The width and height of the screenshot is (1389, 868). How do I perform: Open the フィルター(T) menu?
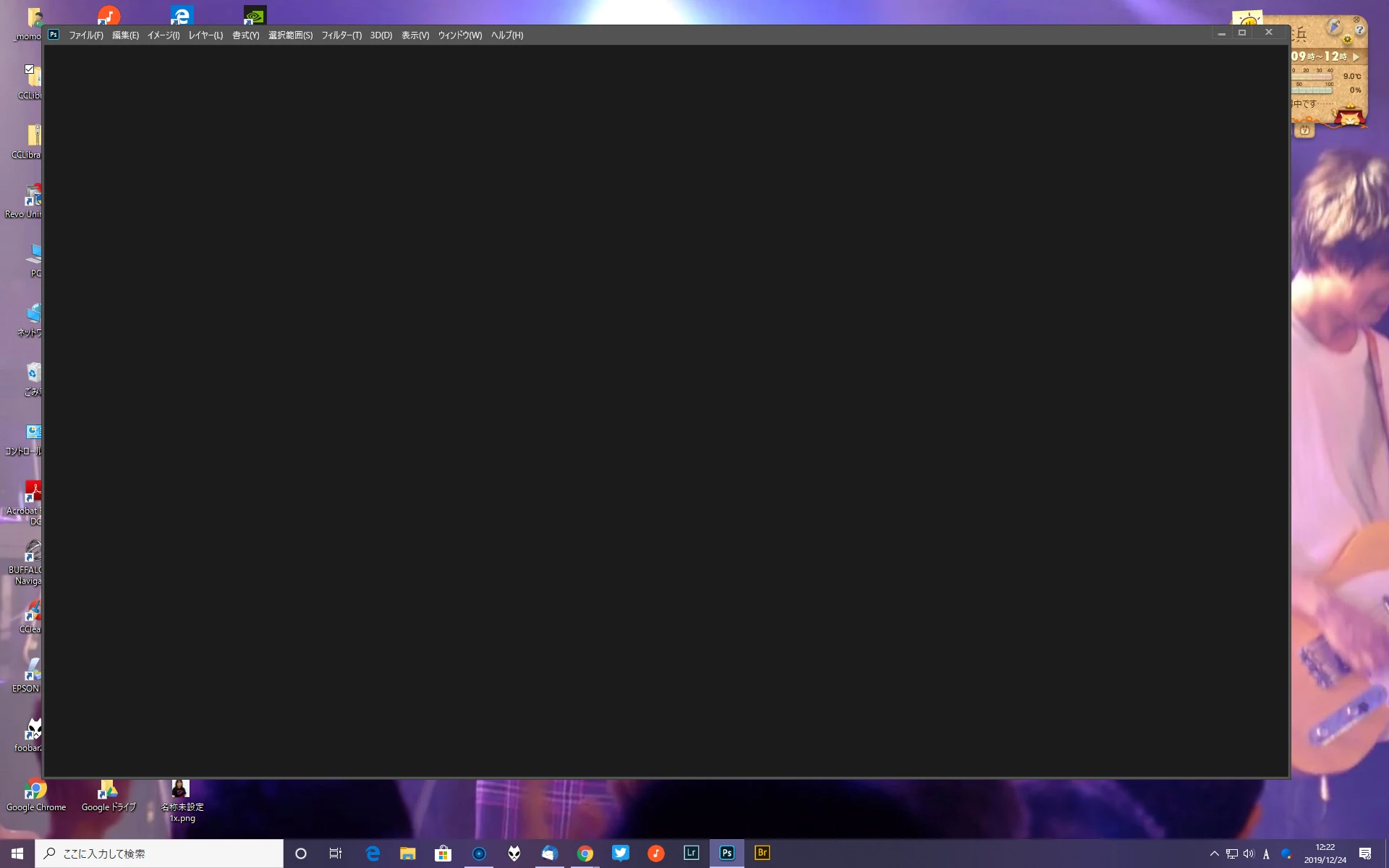(341, 35)
